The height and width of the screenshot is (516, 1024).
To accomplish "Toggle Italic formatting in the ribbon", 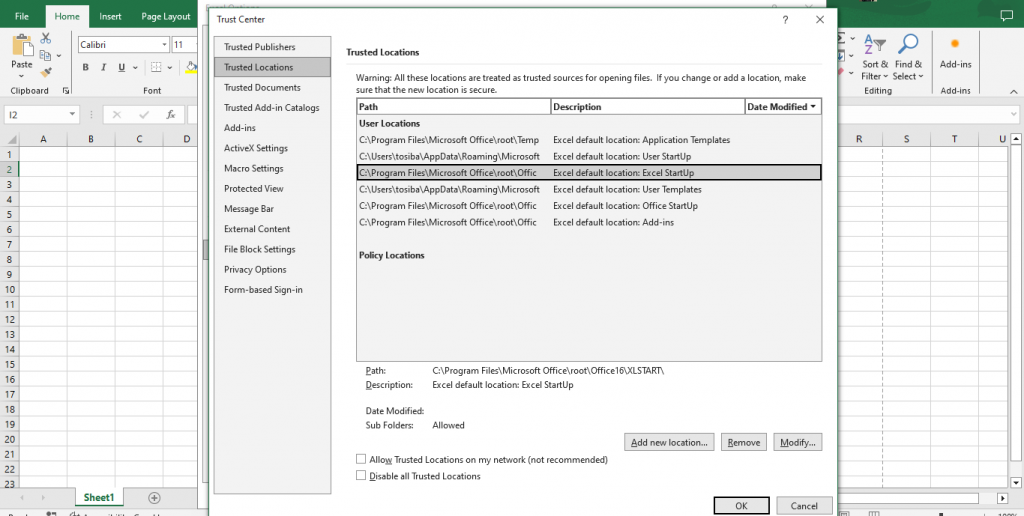I will [103, 68].
